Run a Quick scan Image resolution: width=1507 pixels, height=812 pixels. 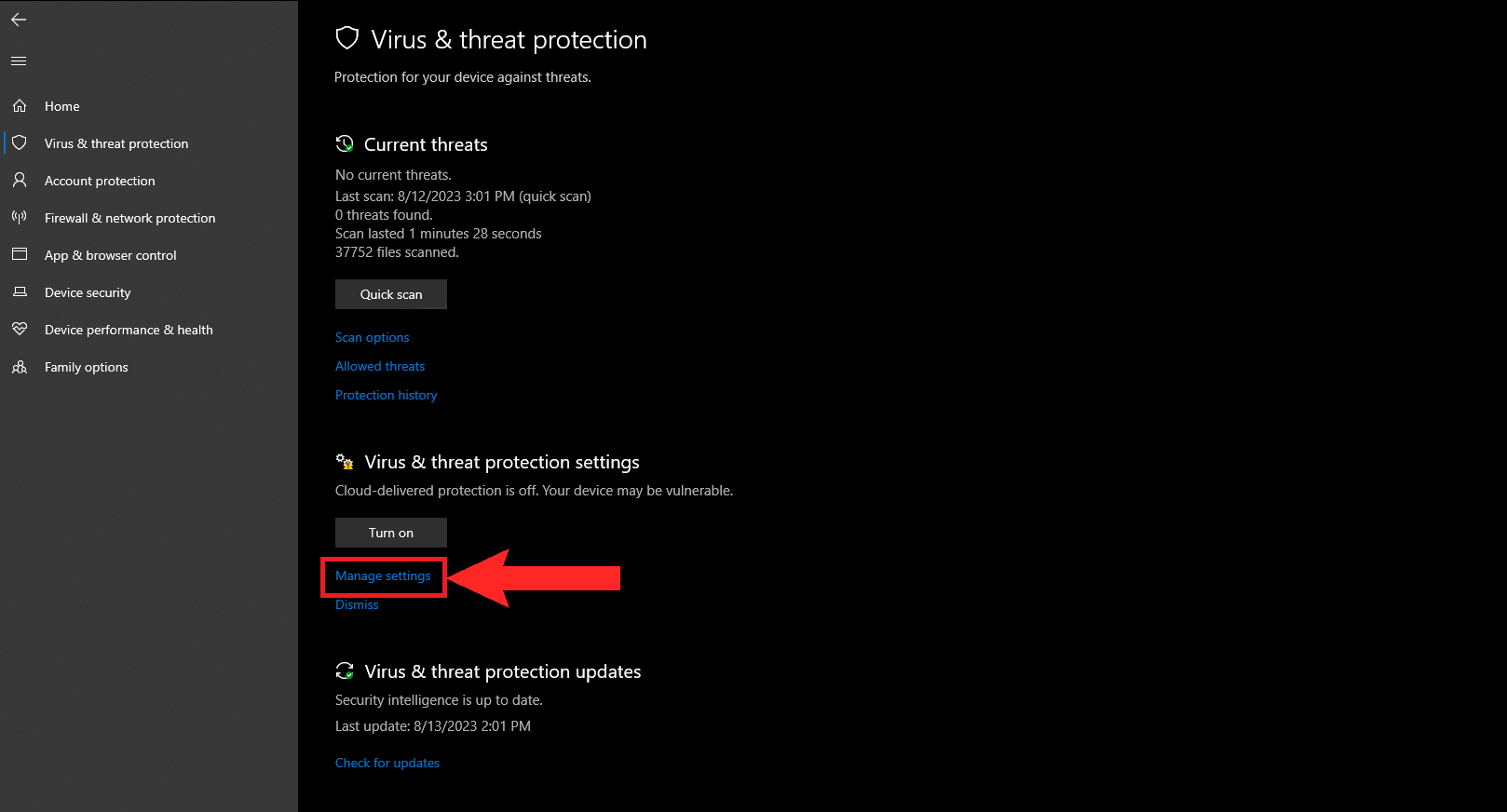(391, 294)
